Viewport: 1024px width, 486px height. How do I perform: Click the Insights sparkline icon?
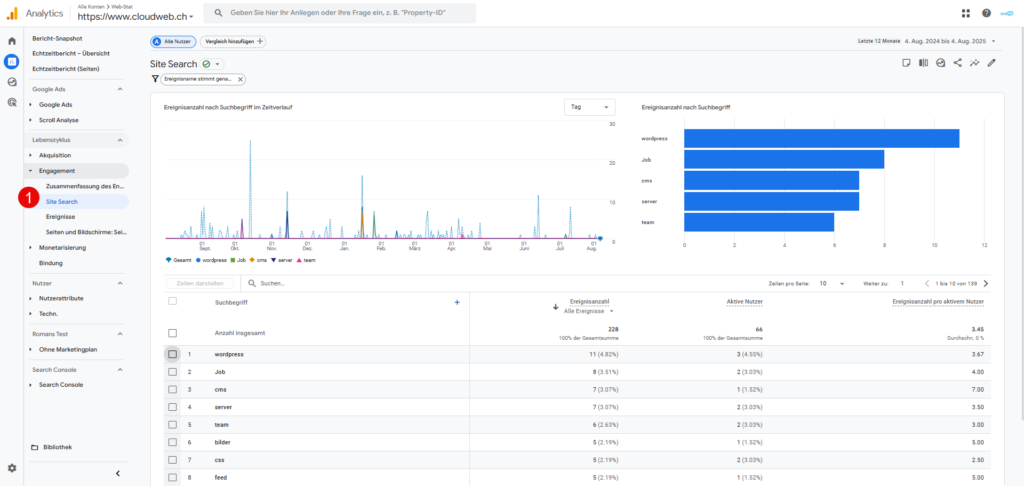coord(974,63)
